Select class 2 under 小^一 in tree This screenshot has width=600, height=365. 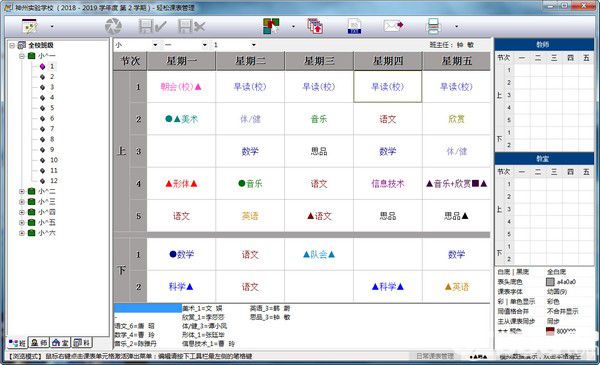pyautogui.click(x=52, y=77)
